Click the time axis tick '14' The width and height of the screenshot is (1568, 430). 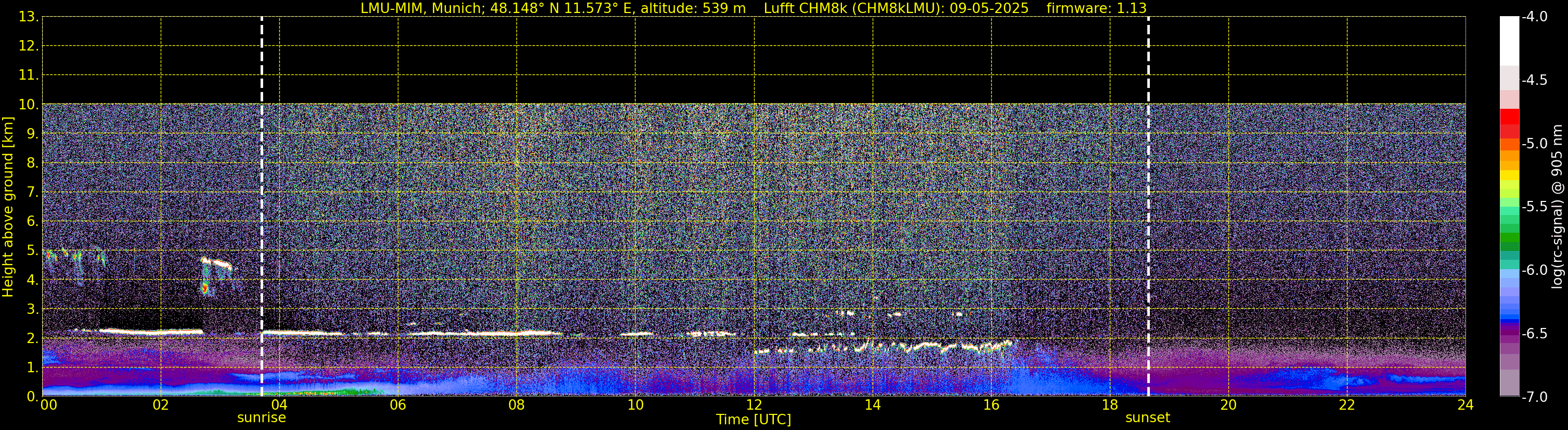click(873, 405)
